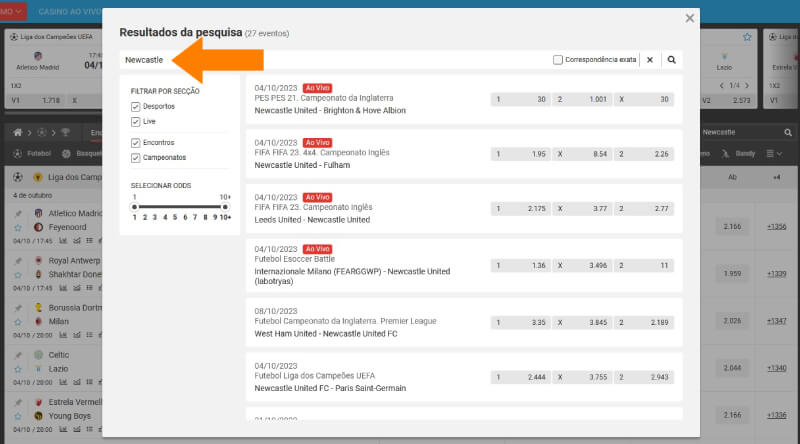
Task: Uncheck the Live filter
Action: pyautogui.click(x=135, y=121)
